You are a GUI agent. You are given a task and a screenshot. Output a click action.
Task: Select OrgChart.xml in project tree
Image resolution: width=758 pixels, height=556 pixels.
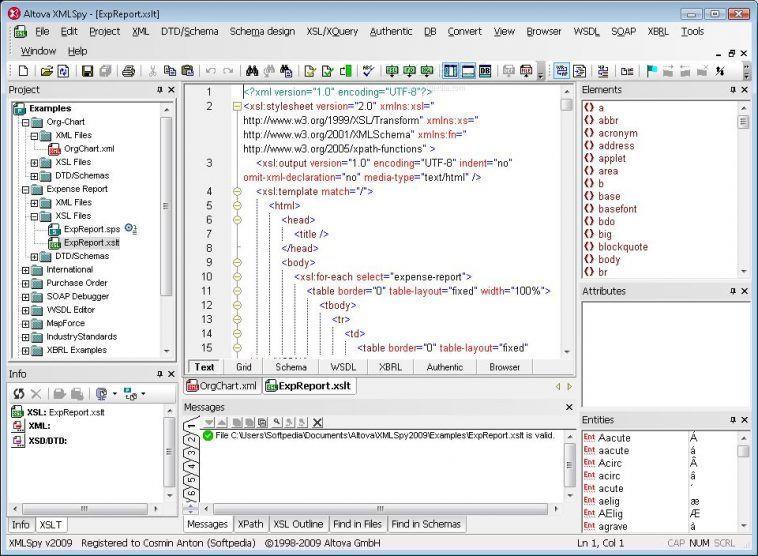[89, 149]
